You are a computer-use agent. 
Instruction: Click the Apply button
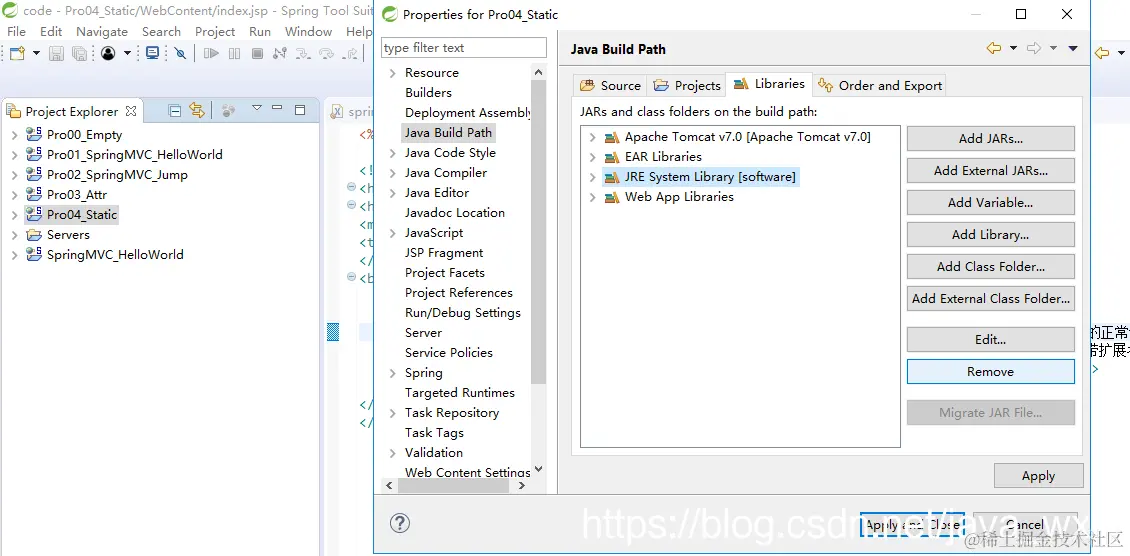coord(1038,475)
